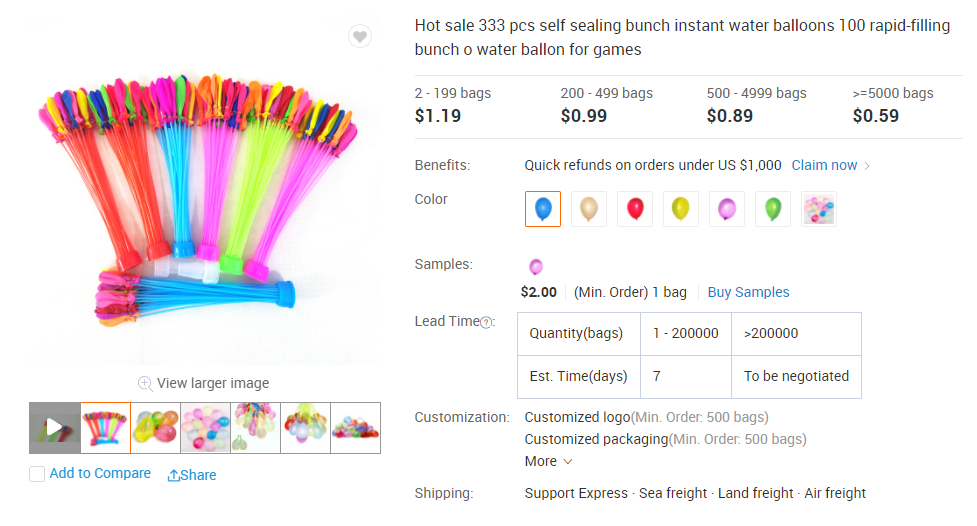Viewport: 977px width, 526px height.
Task: Choose the mixed-color balloons option
Action: 819,209
